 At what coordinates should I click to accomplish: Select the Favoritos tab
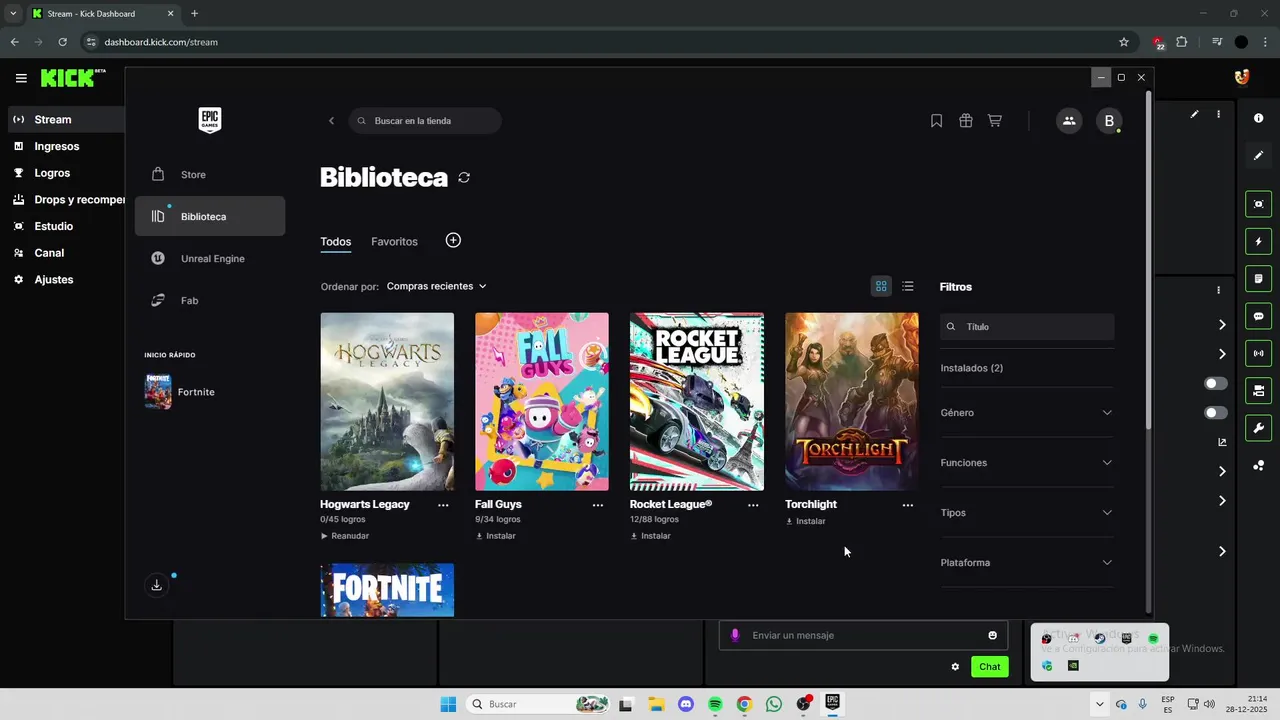pyautogui.click(x=394, y=242)
